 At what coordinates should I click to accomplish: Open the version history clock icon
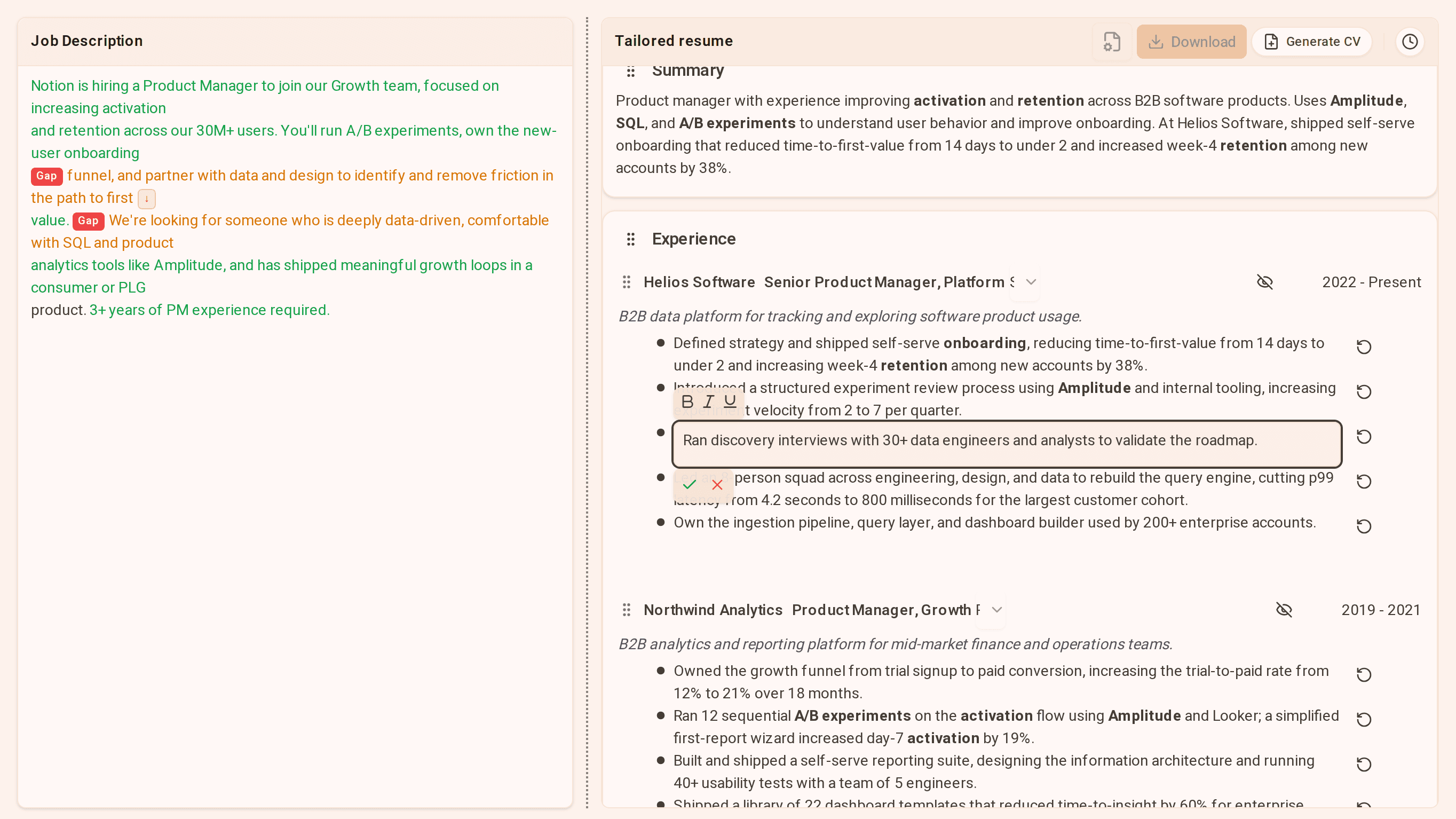point(1410,41)
